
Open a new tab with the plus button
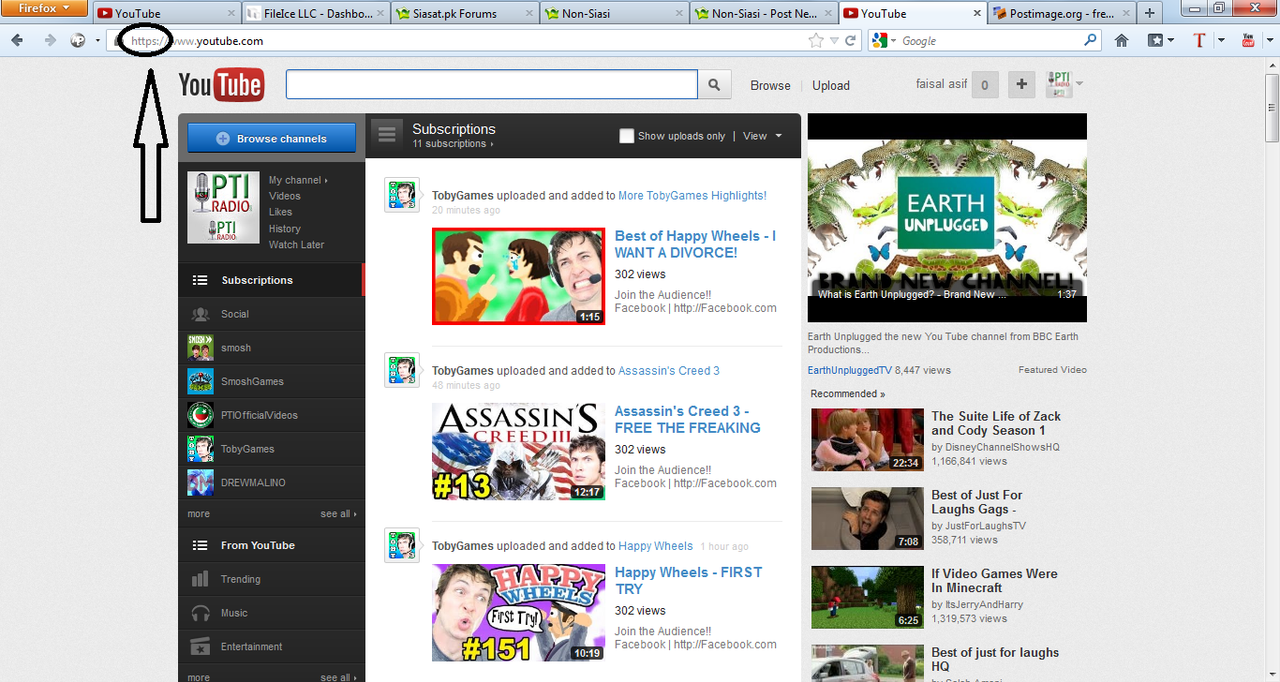pyautogui.click(x=1149, y=13)
